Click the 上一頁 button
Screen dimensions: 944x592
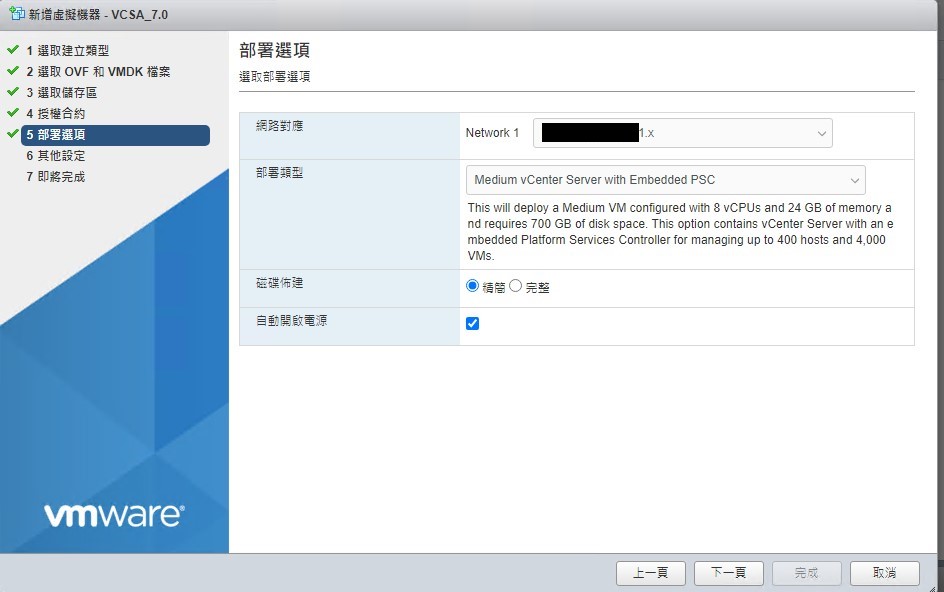tap(651, 573)
